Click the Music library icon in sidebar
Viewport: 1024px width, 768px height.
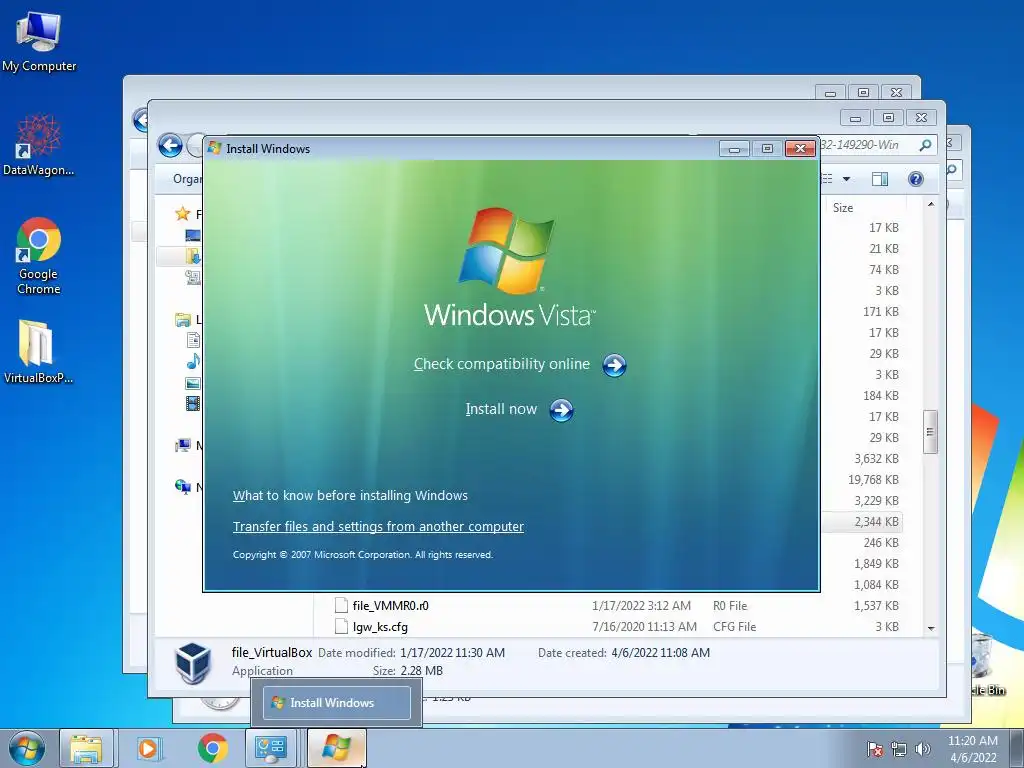193,361
